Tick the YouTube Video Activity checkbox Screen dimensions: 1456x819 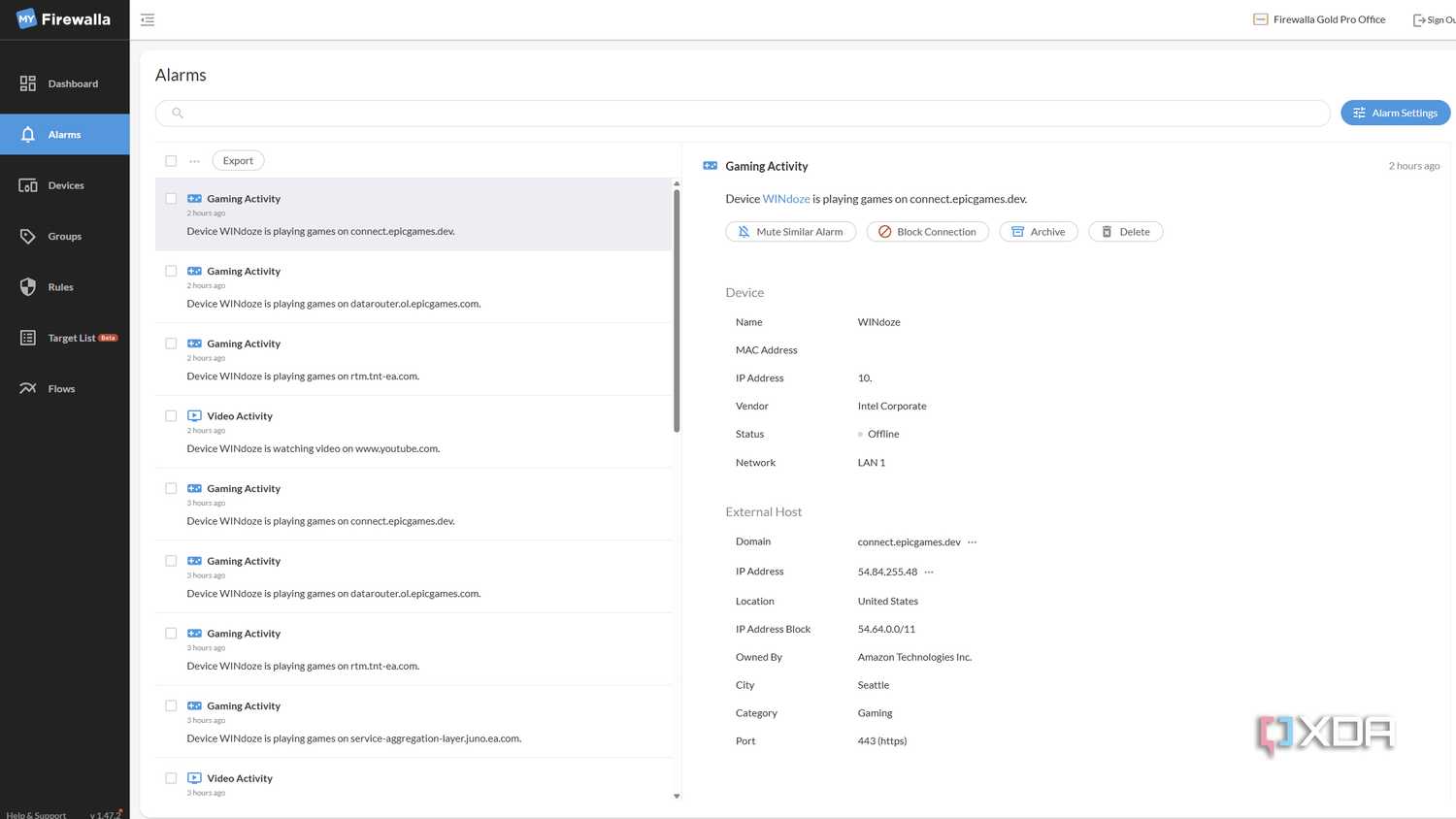(x=171, y=416)
